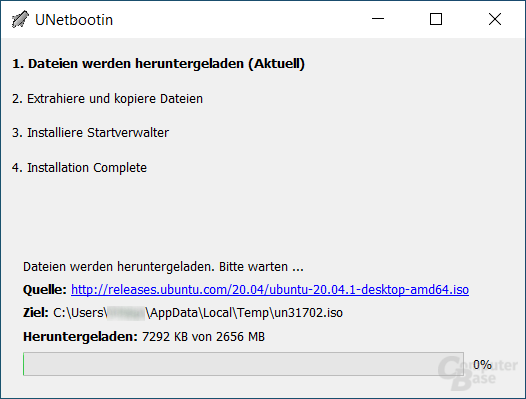
Task: Click the 'UNetbootin' window title text
Action: tap(74, 20)
